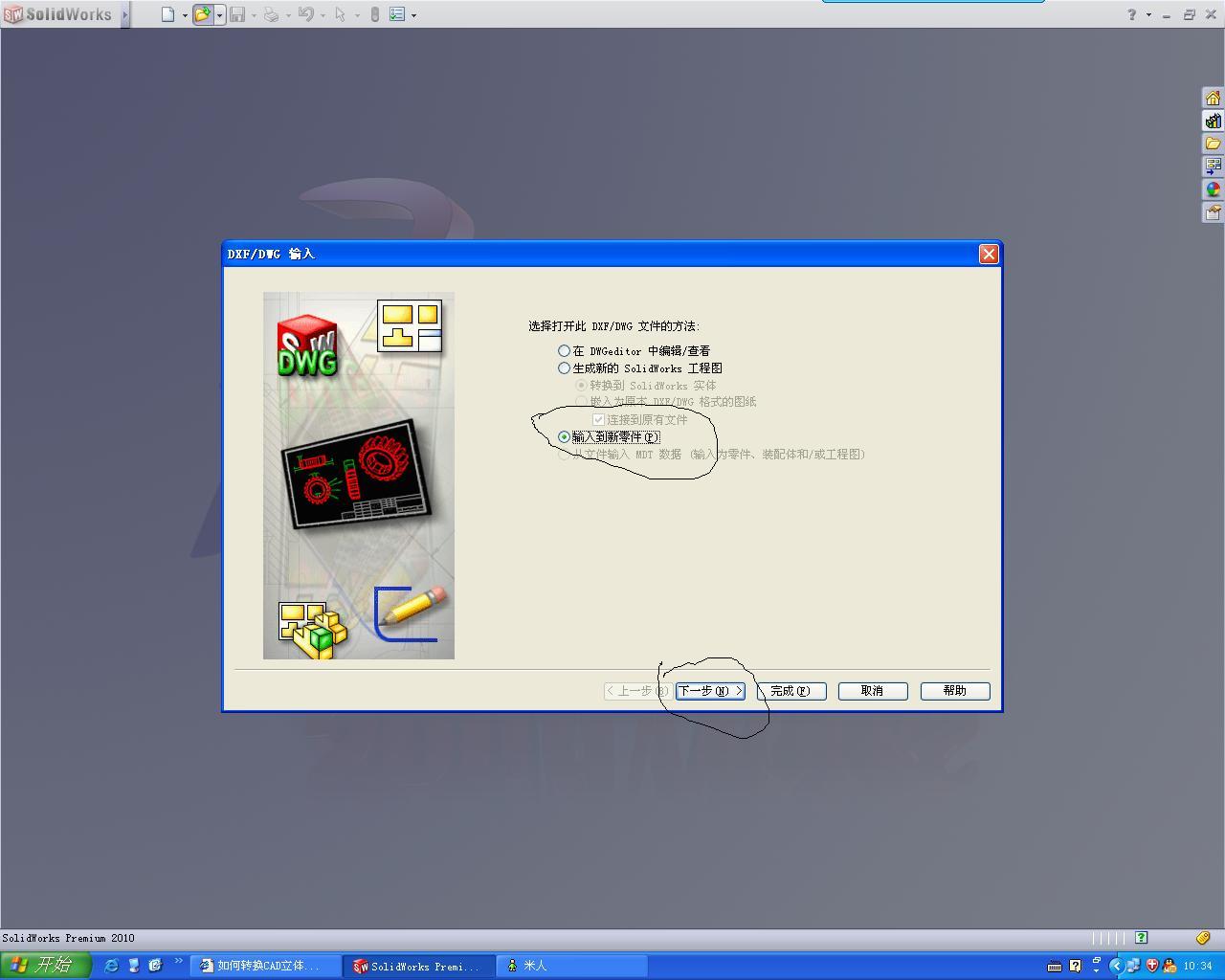Open the Design Library task pane tab
The height and width of the screenshot is (980, 1225).
[1213, 121]
